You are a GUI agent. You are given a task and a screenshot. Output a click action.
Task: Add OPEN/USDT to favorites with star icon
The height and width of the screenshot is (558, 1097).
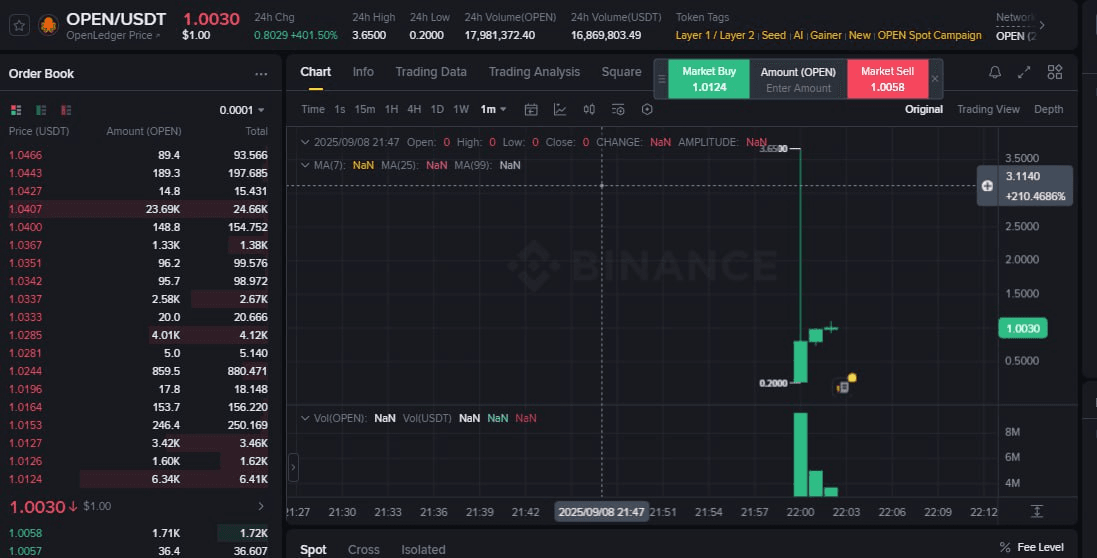[20, 26]
